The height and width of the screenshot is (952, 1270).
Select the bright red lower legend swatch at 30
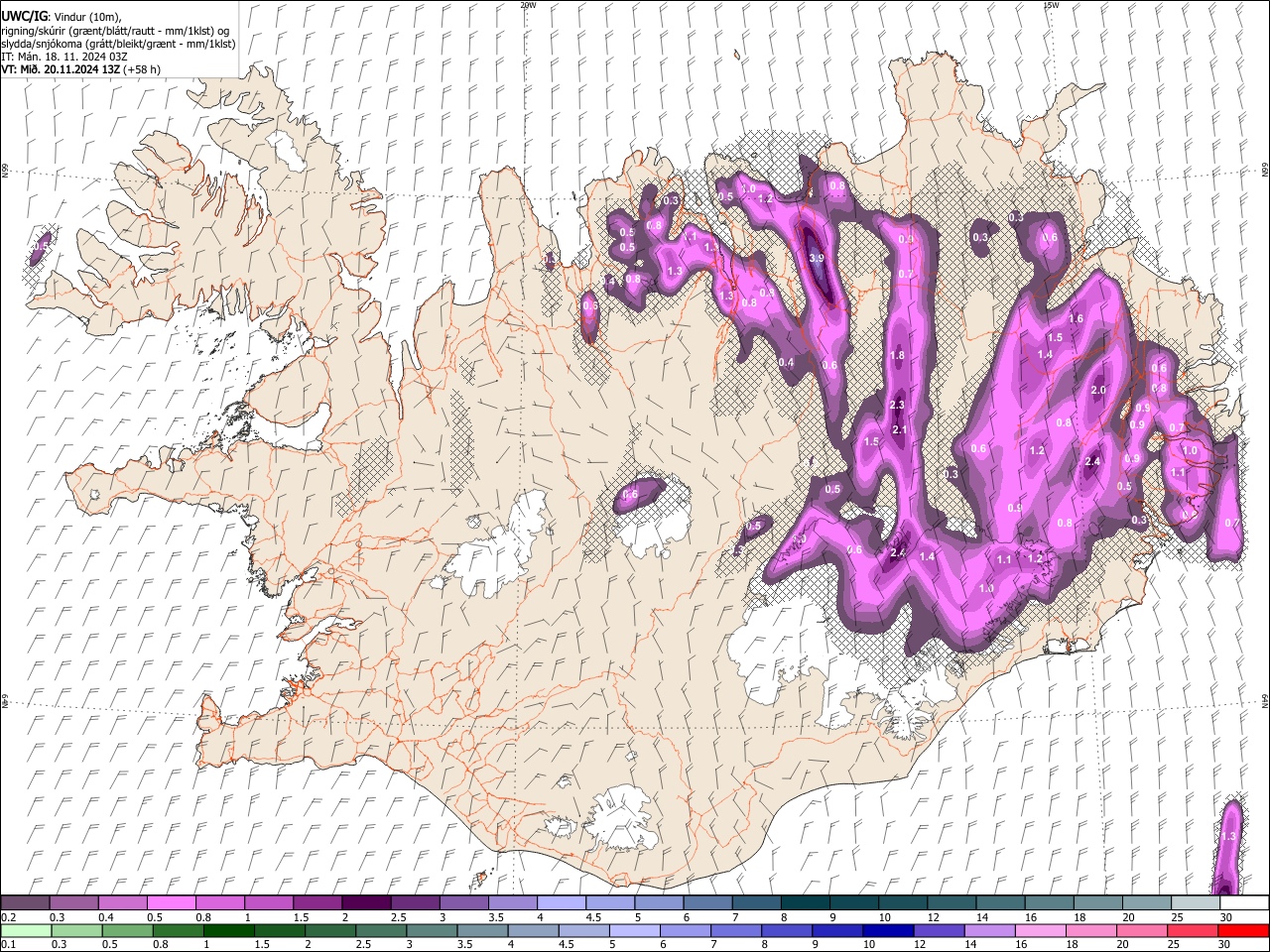1242,930
